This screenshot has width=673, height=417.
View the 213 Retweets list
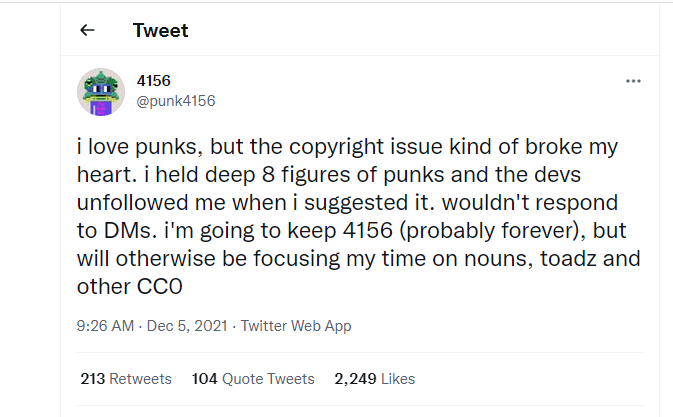click(126, 379)
